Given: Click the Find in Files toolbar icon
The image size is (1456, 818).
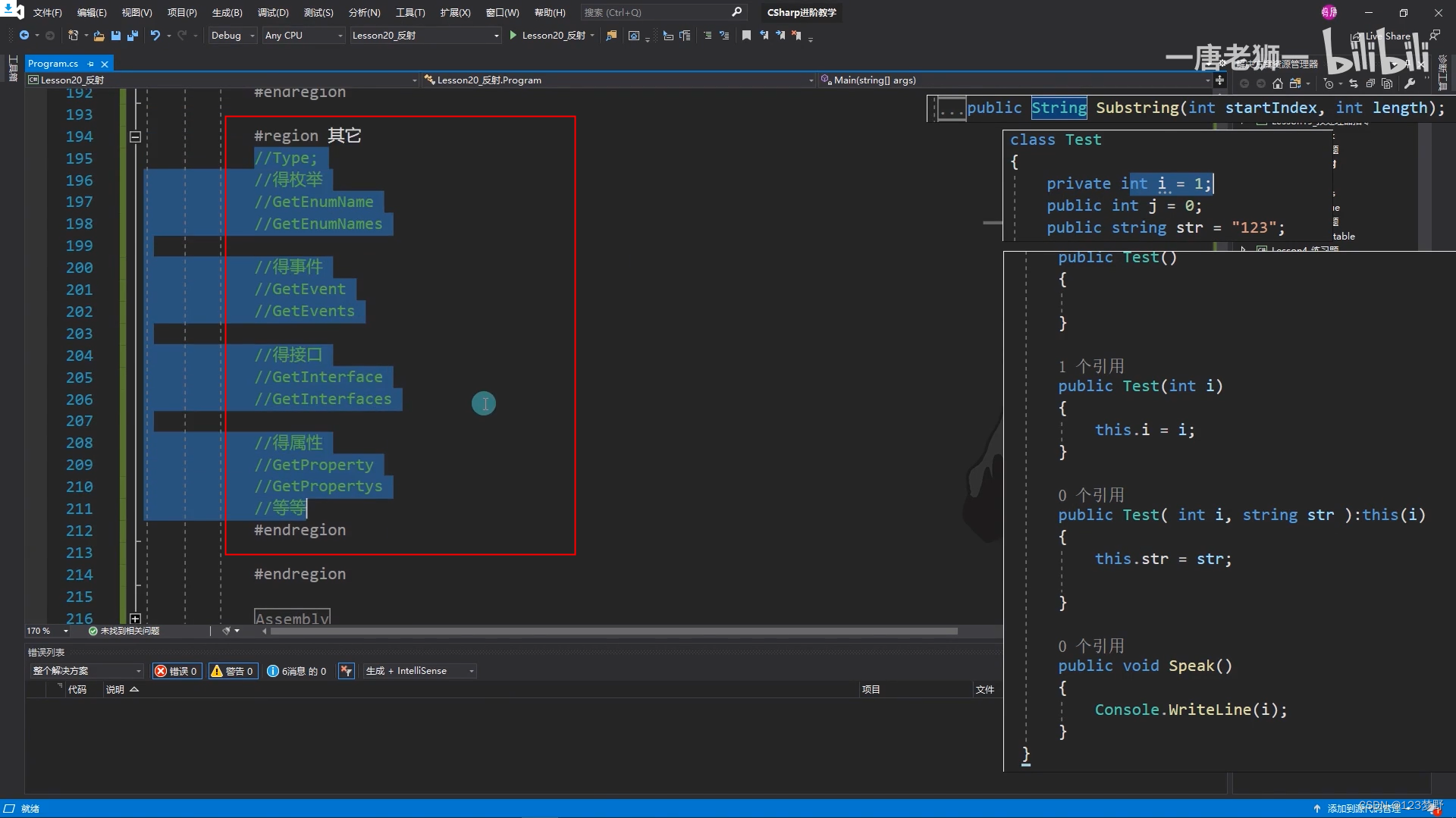Looking at the screenshot, I should (x=611, y=36).
